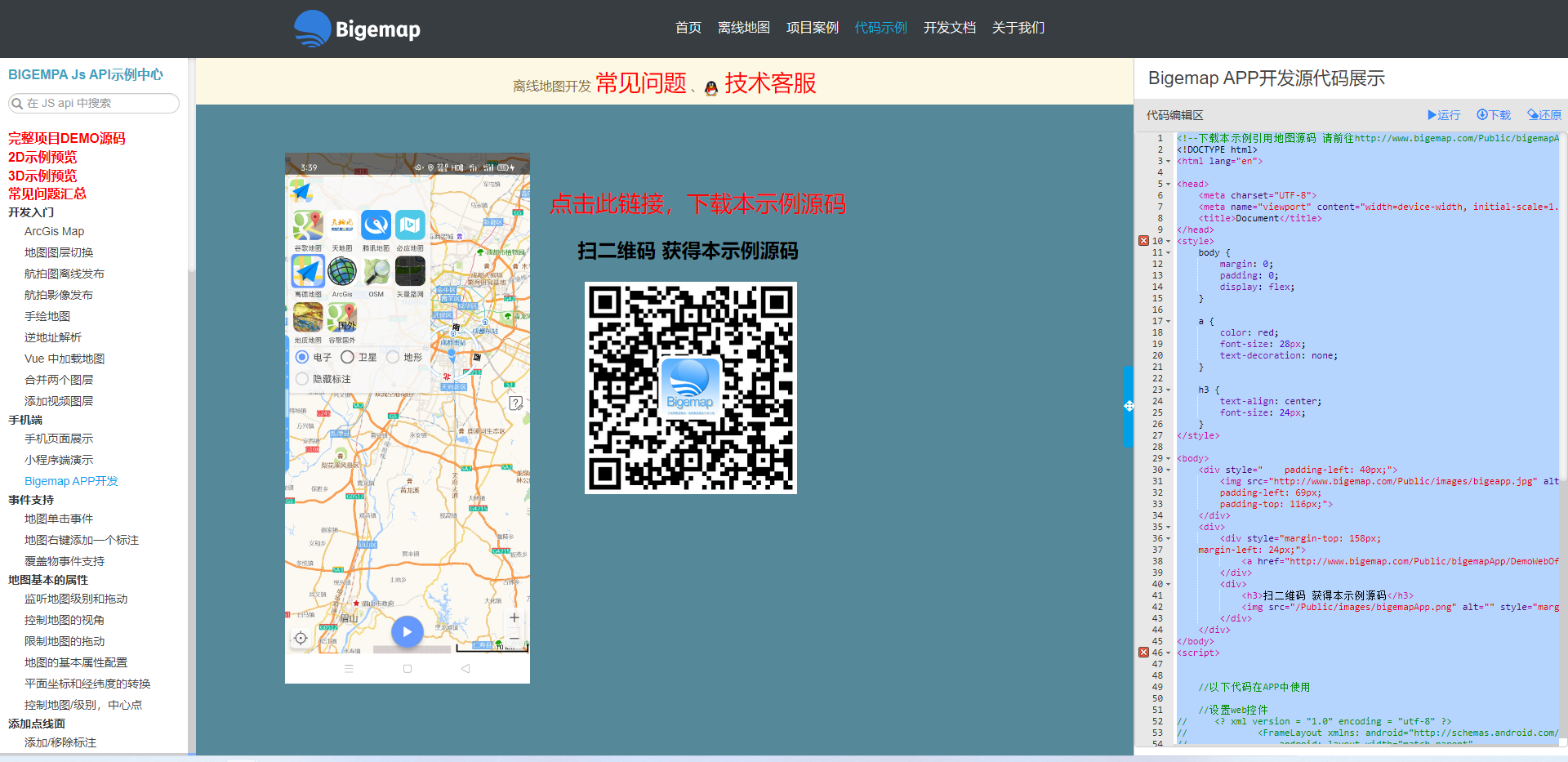Collapse the script block fold arrow on line 46
Screen dimensions: 1568x762
click(x=1169, y=653)
